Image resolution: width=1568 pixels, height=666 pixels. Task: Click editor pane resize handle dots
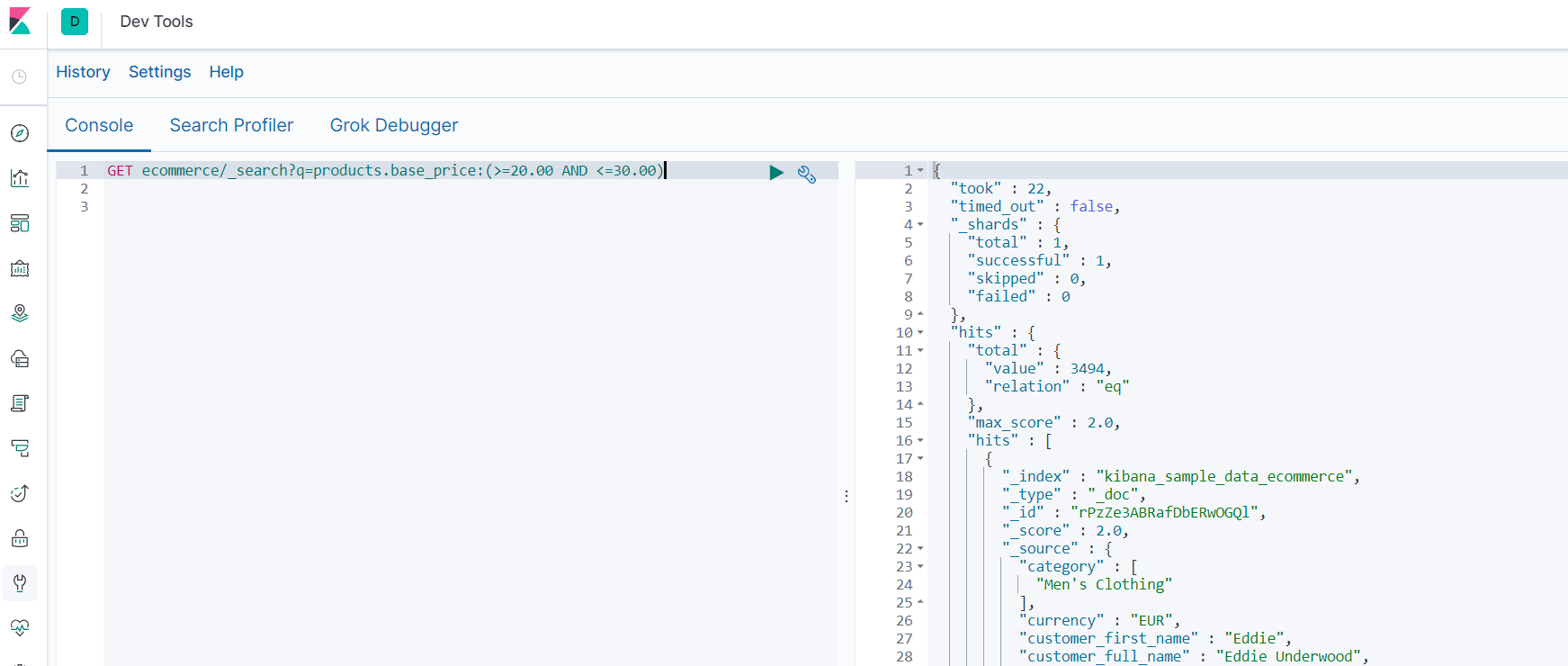847,496
